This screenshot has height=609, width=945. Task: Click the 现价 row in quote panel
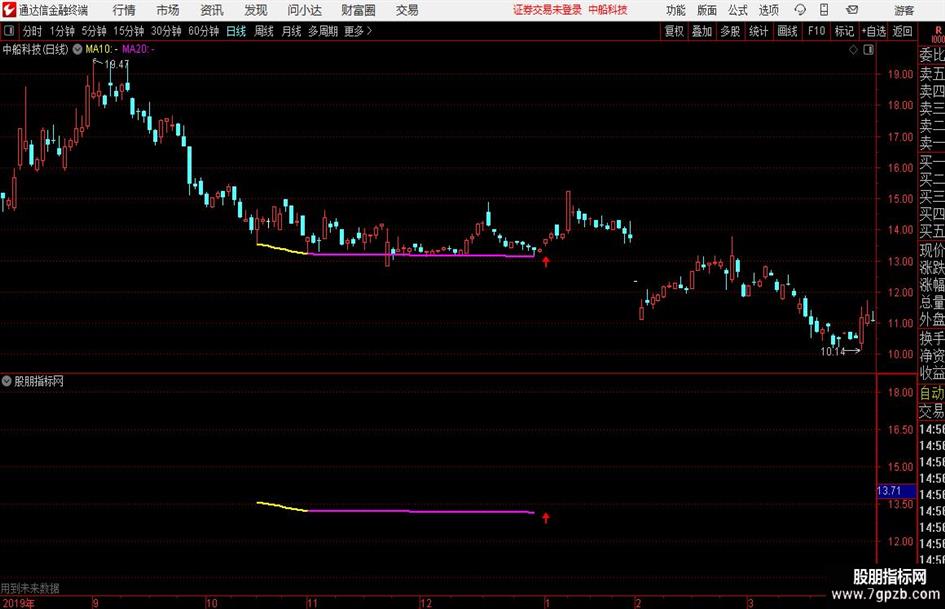(932, 250)
